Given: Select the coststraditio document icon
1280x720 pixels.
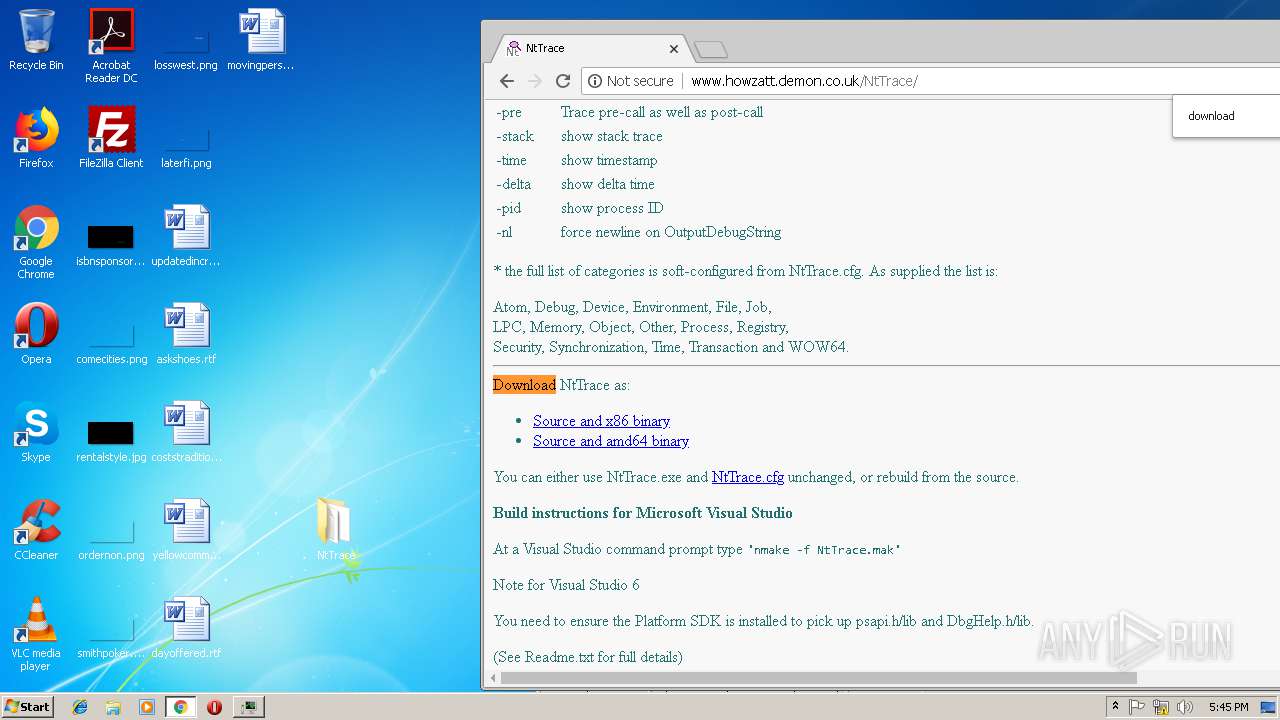Looking at the screenshot, I should pyautogui.click(x=186, y=432).
